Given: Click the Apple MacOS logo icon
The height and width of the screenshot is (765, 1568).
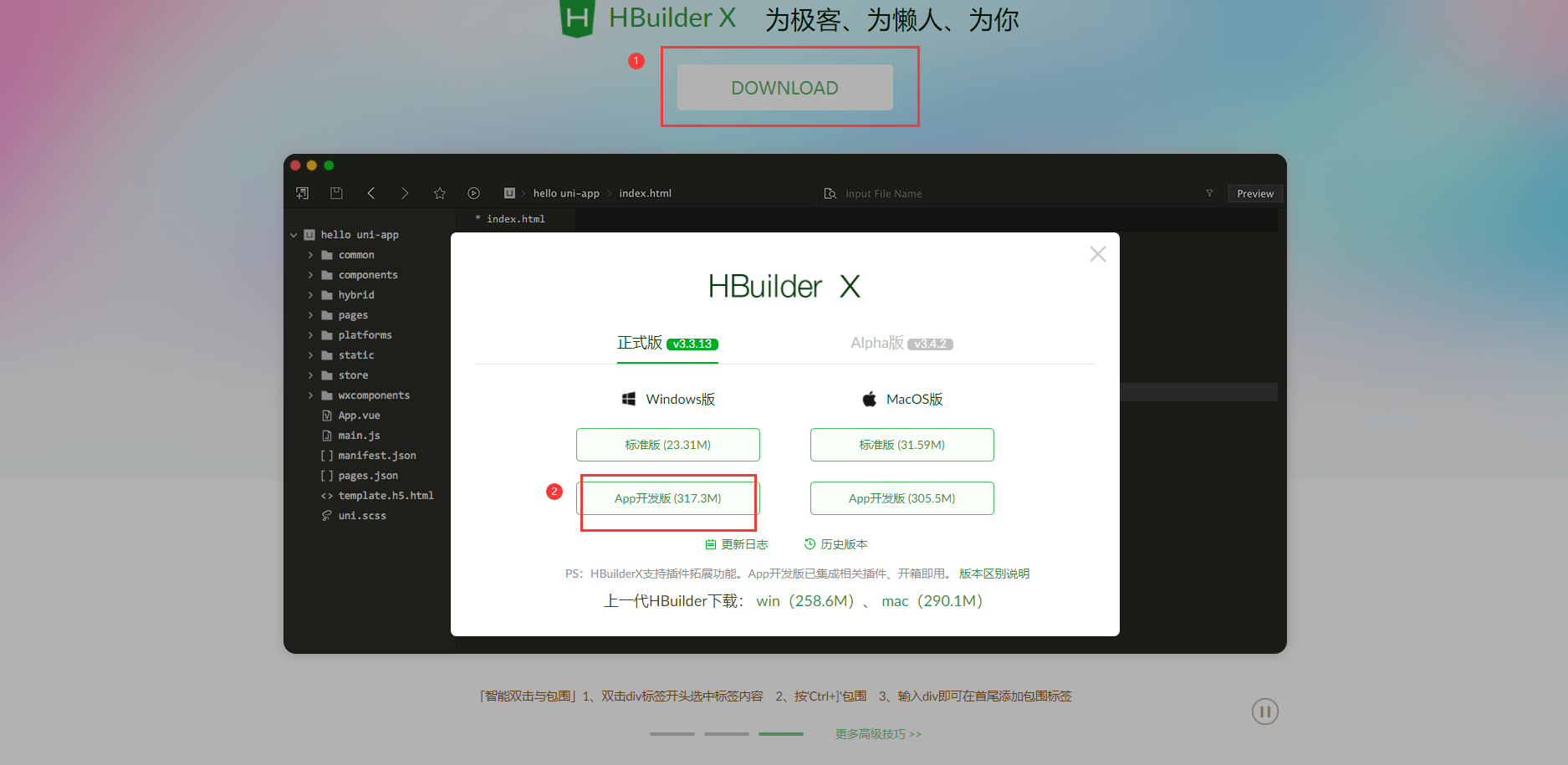Looking at the screenshot, I should click(870, 399).
